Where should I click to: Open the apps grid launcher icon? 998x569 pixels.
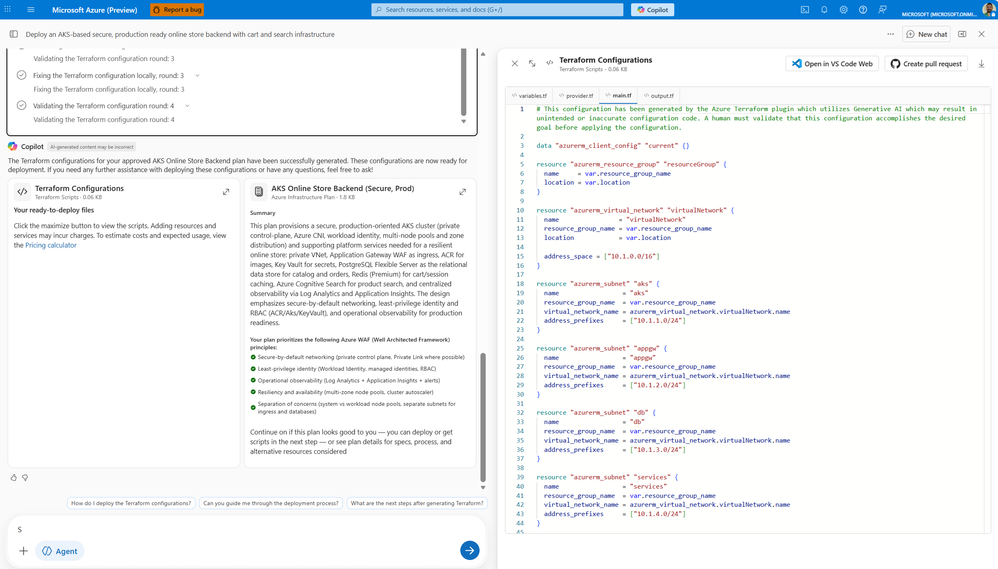(x=8, y=10)
